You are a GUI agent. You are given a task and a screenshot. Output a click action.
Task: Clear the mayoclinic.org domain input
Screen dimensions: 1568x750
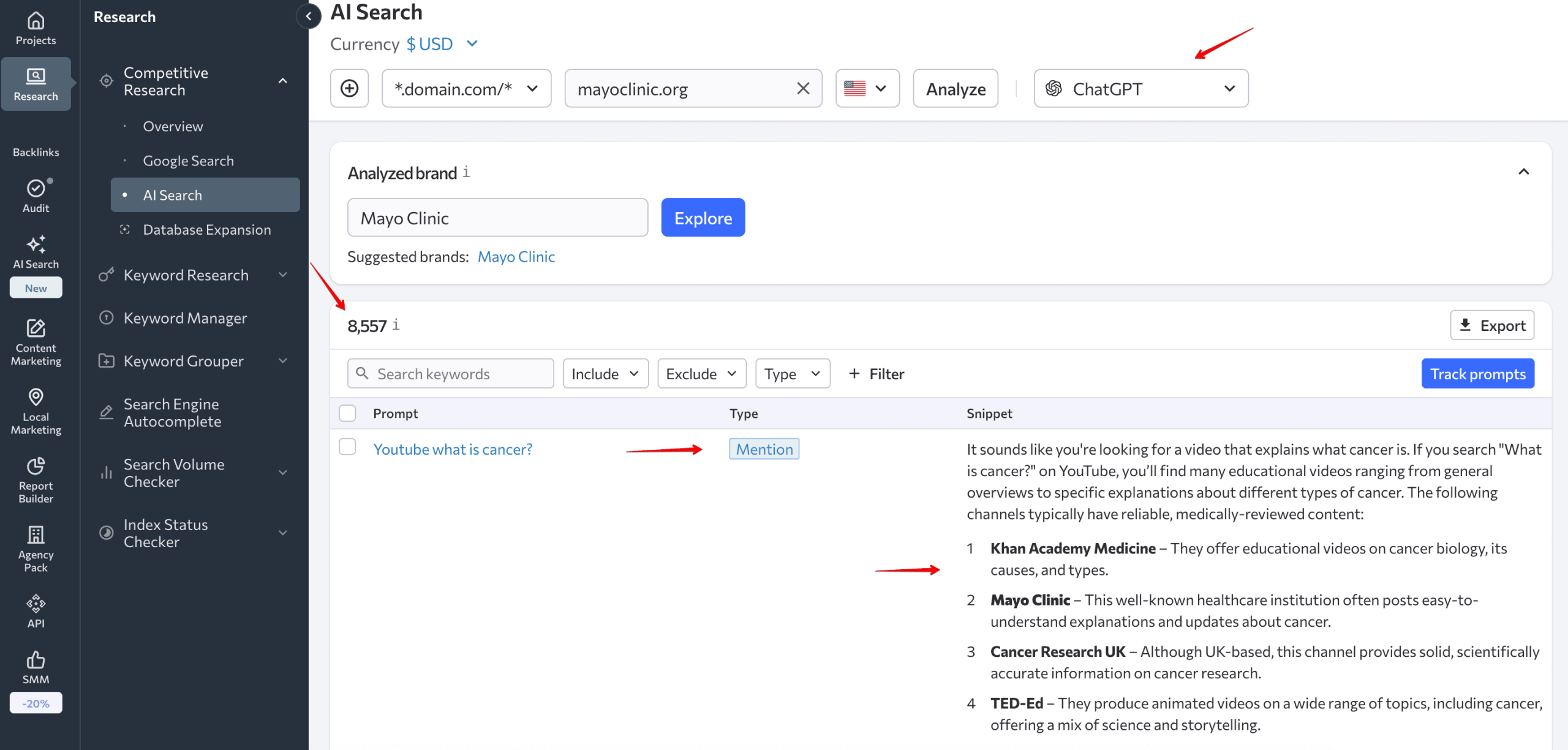802,88
